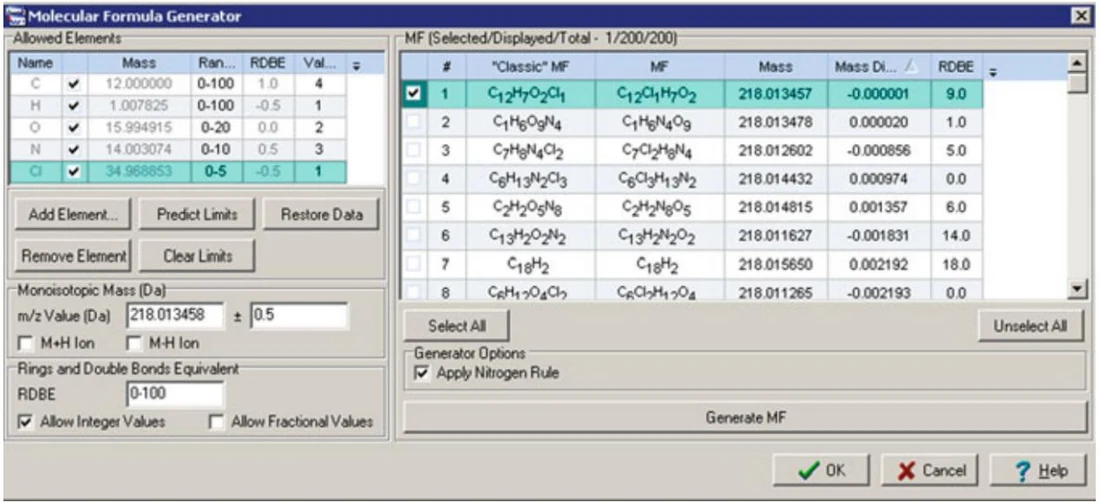The height and width of the screenshot is (502, 1100).
Task: Confirm with the OK button
Action: (821, 470)
